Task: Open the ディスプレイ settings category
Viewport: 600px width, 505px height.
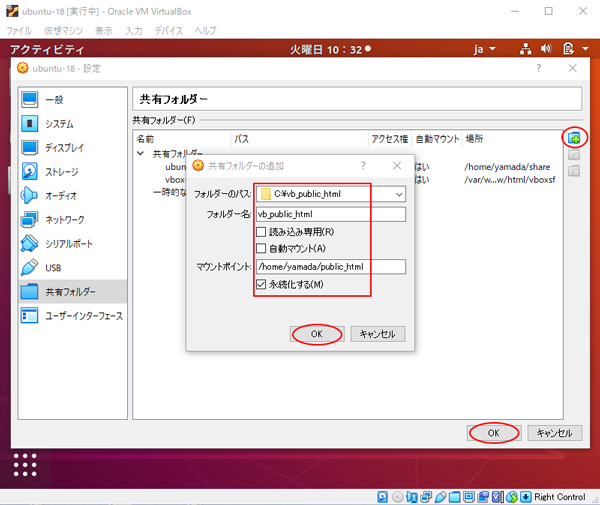Action: click(73, 148)
